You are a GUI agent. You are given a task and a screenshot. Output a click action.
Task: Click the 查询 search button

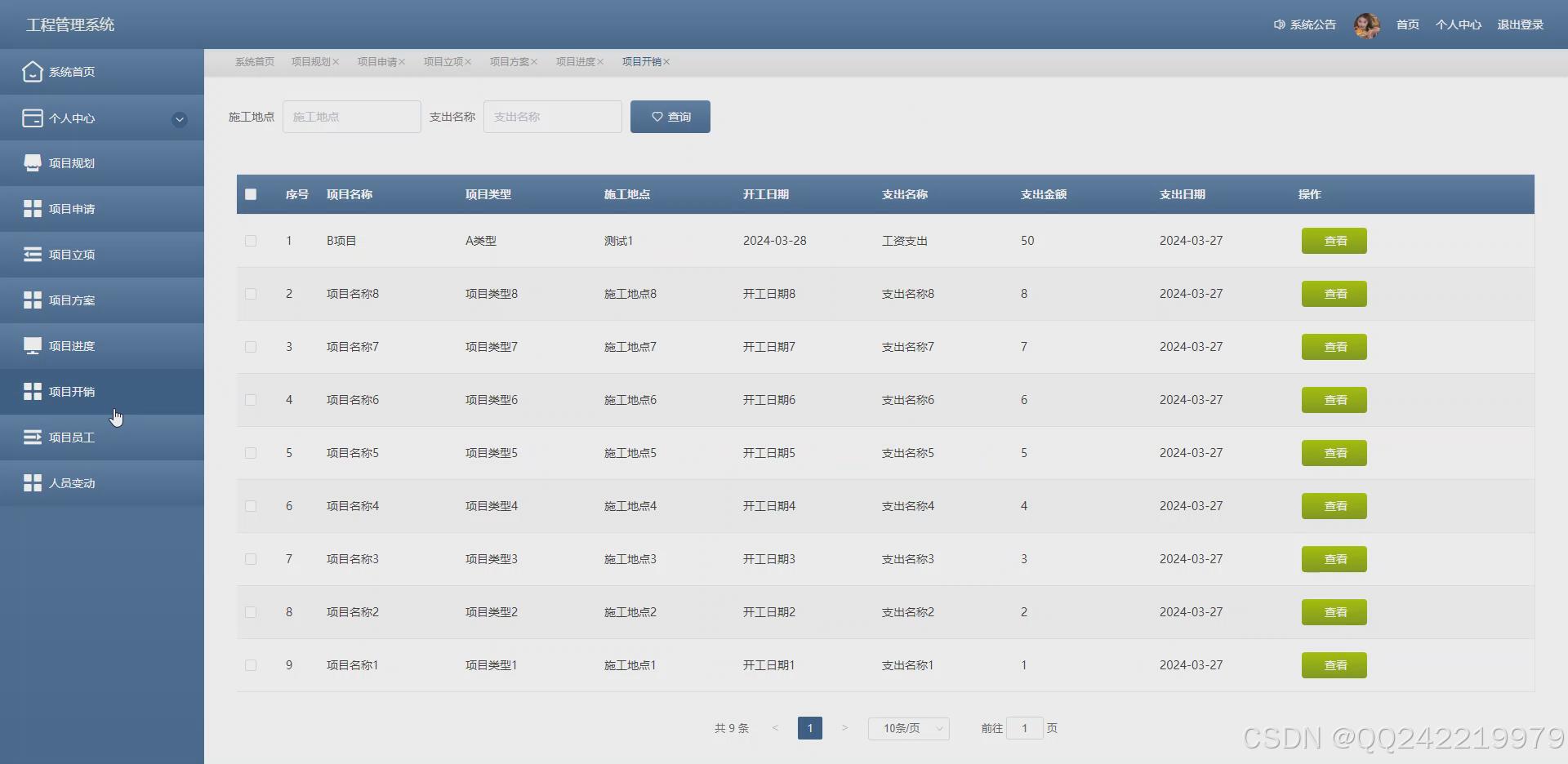pos(670,116)
